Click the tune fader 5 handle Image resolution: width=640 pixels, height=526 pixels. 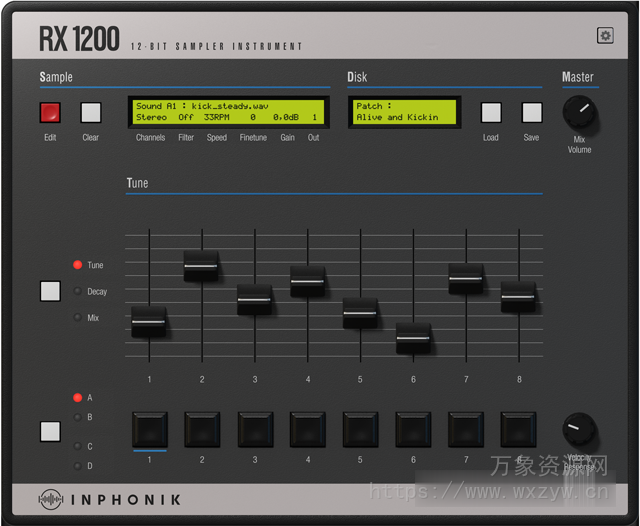pos(360,313)
